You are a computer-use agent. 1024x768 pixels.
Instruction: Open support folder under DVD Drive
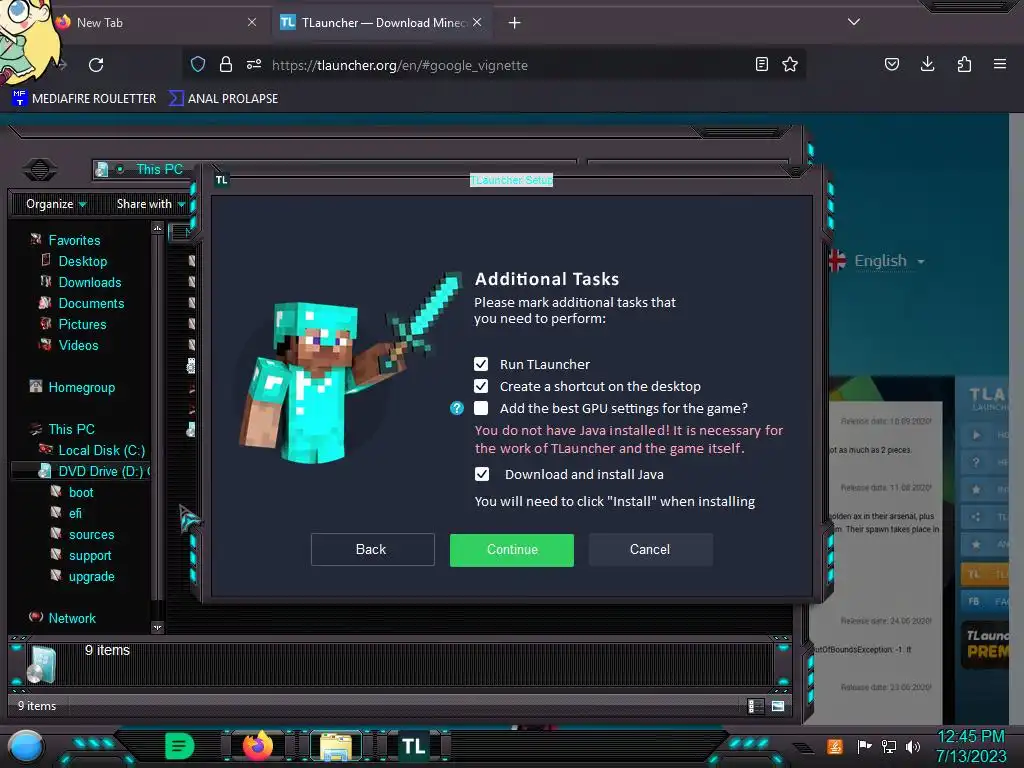click(90, 555)
